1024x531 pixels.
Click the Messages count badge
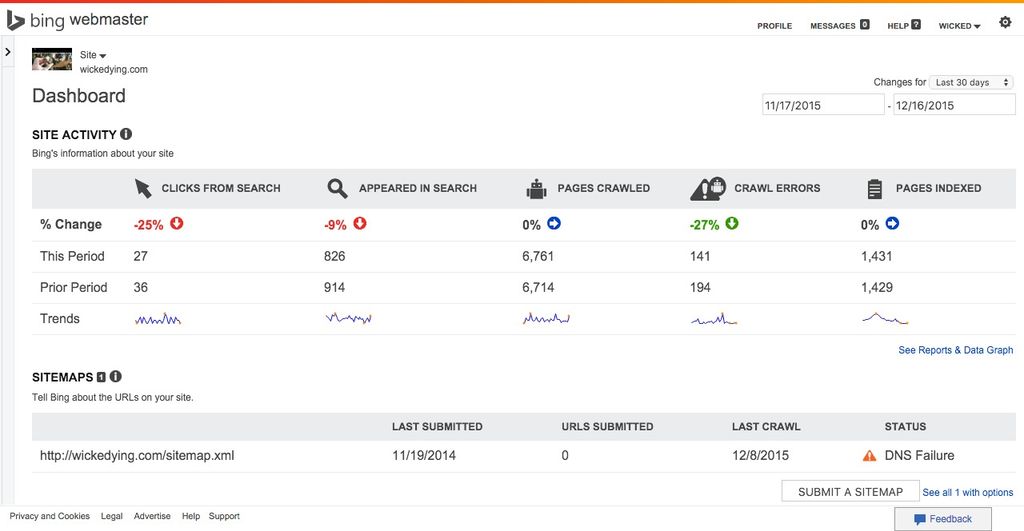point(865,24)
